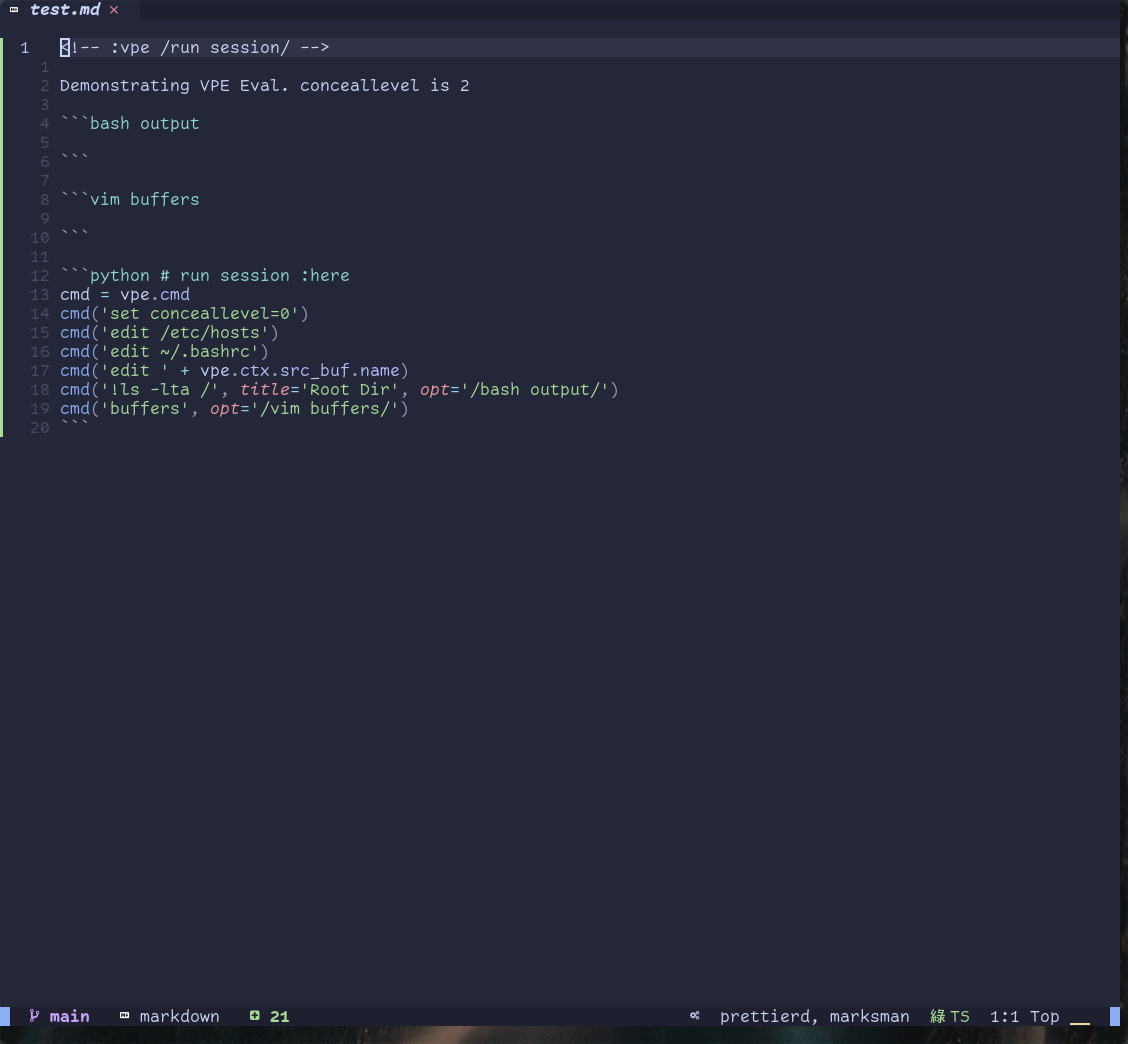Click the closing fence on line 6
Image resolution: width=1128 pixels, height=1044 pixels.
point(74,158)
